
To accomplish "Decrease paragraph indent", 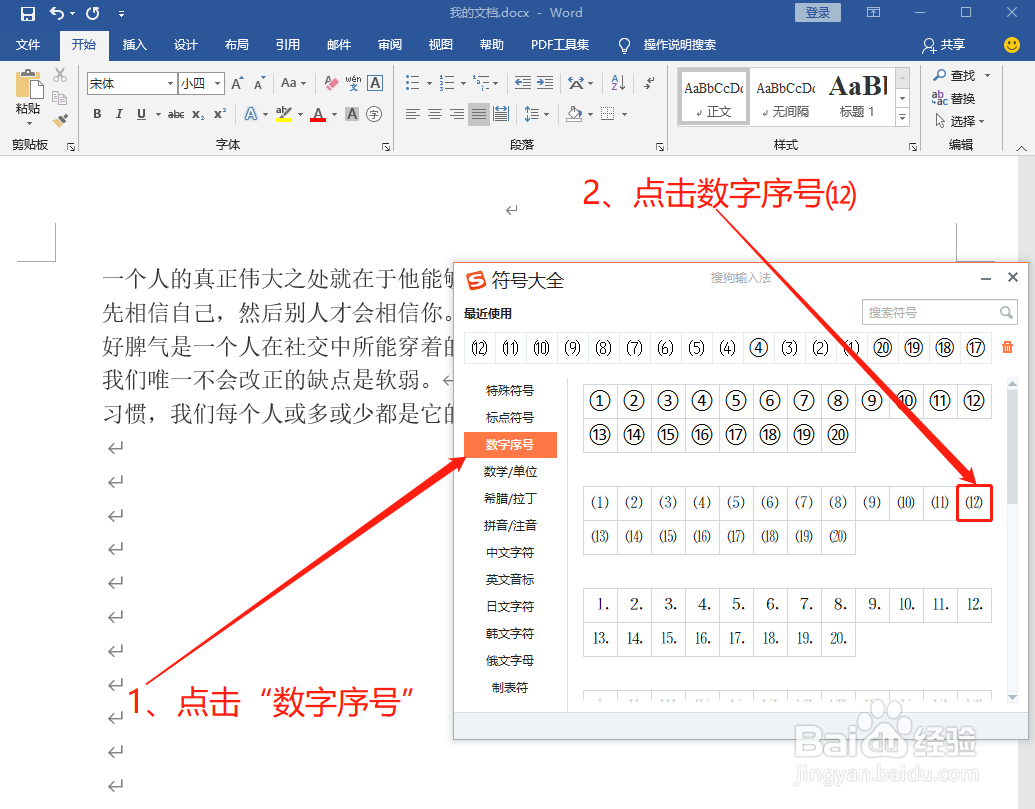I will click(523, 83).
